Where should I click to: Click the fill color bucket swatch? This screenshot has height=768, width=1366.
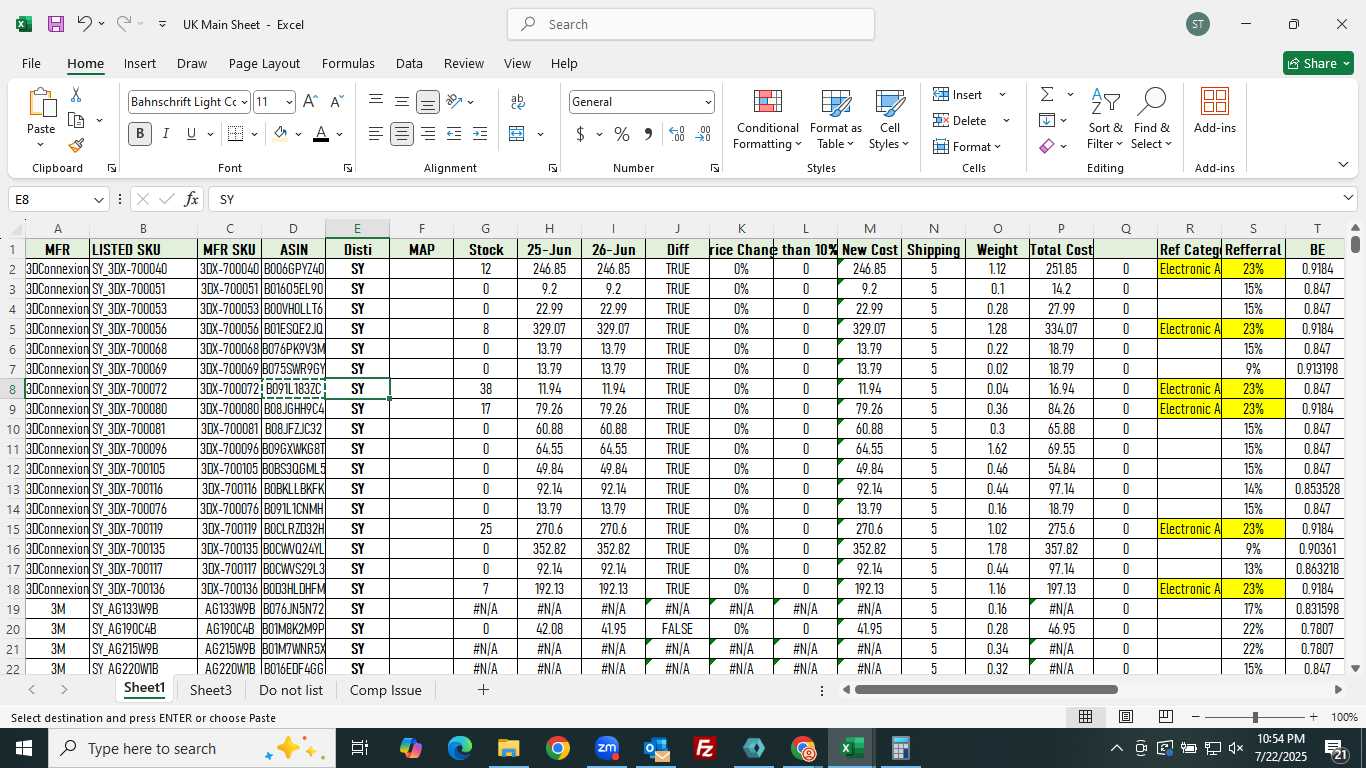pyautogui.click(x=281, y=134)
